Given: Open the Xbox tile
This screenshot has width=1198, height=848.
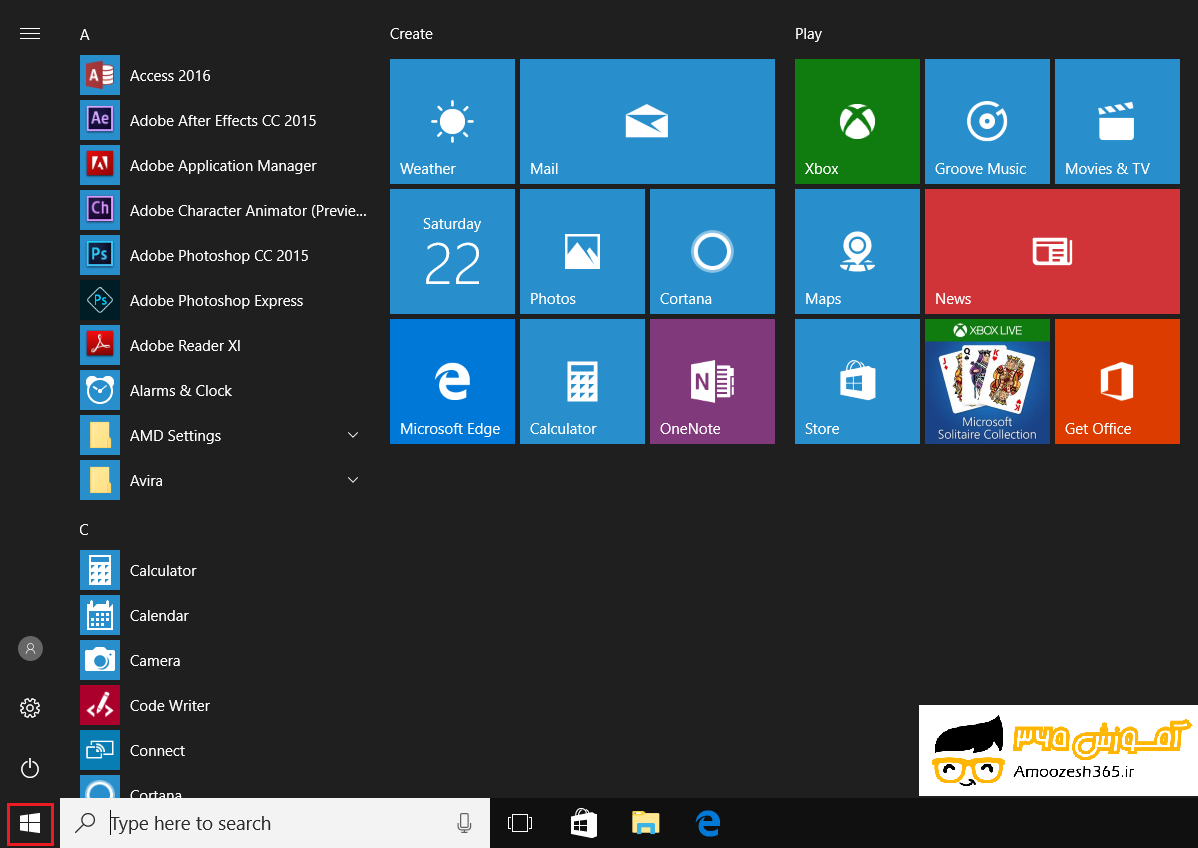Looking at the screenshot, I should [x=857, y=121].
